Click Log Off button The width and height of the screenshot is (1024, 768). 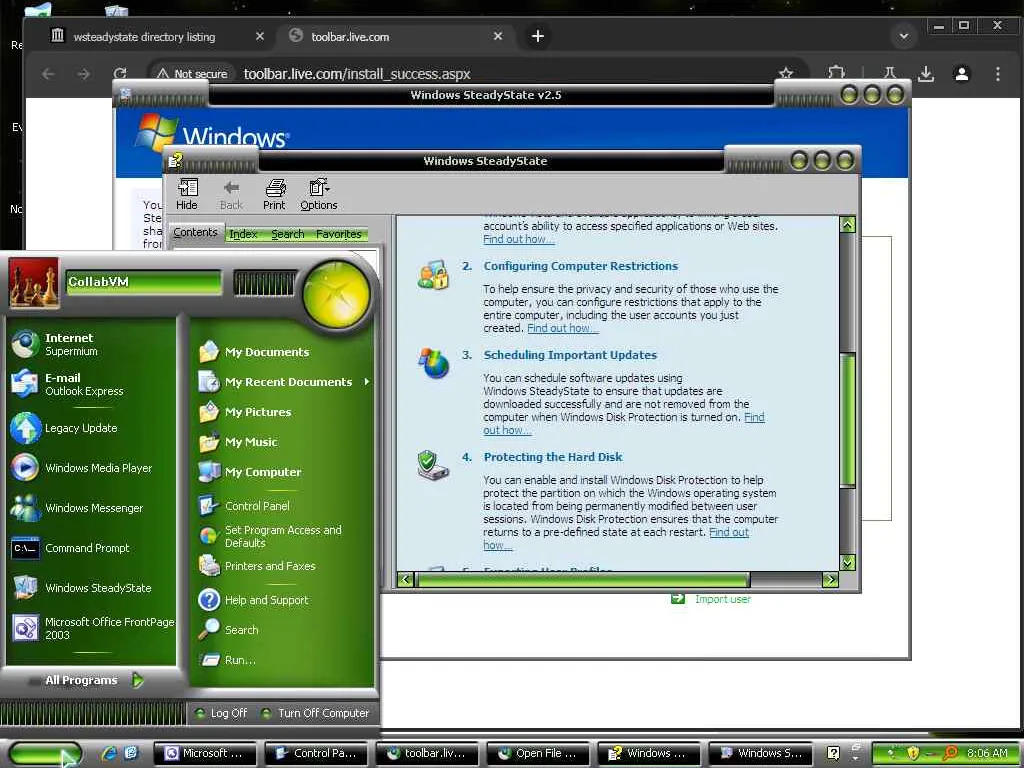[x=221, y=713]
